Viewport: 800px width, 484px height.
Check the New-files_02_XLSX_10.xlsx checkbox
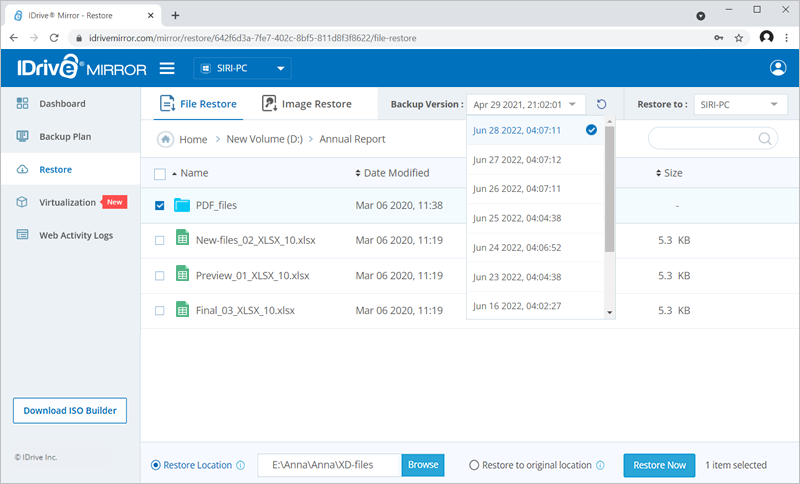pos(160,240)
